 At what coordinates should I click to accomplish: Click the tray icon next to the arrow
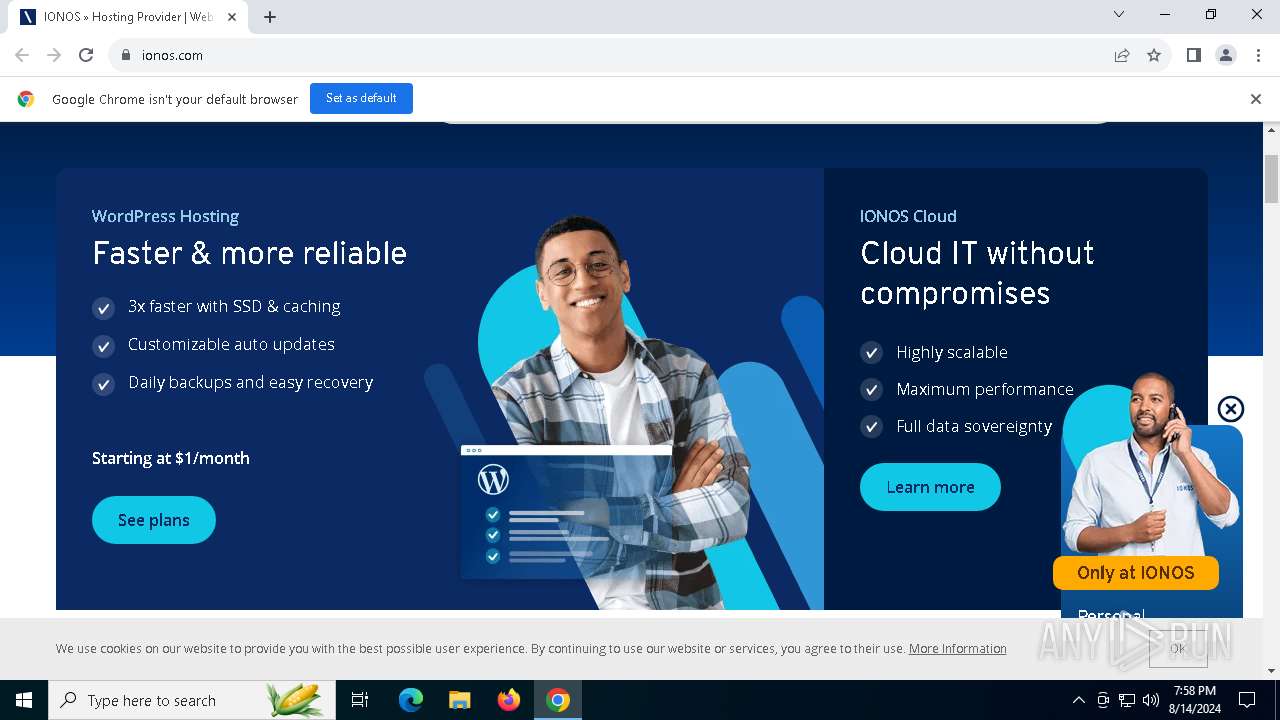pos(1103,700)
